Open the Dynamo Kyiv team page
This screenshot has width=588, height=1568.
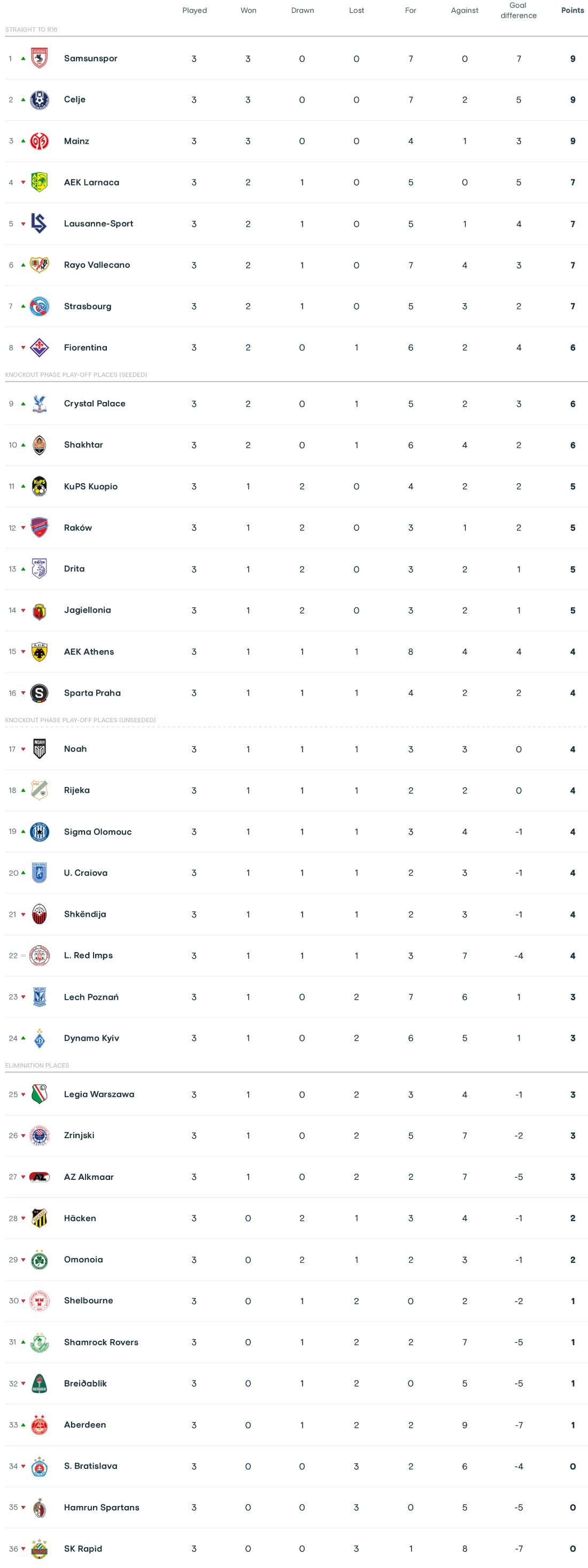(91, 1038)
